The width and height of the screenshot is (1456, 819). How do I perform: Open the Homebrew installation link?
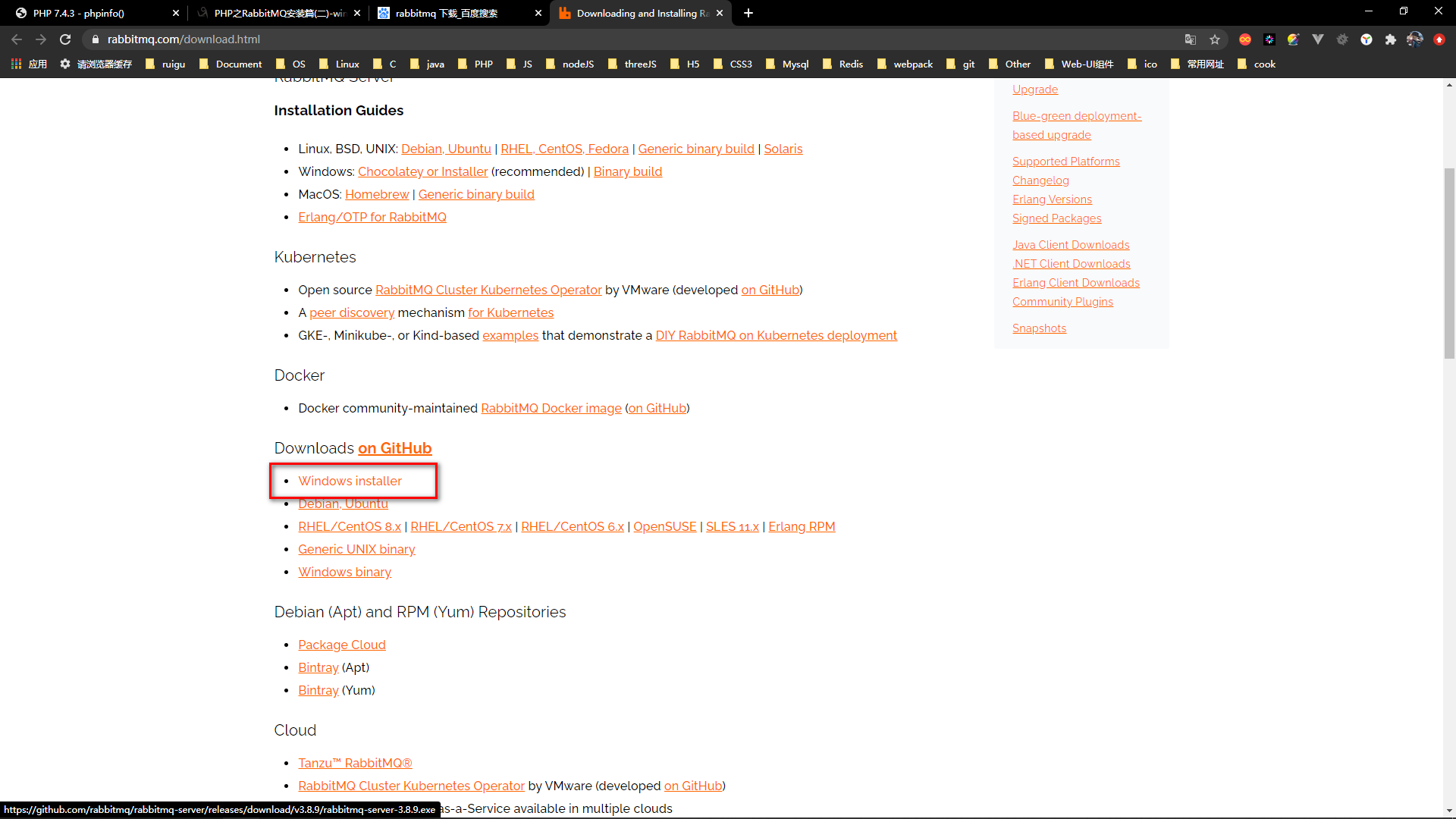[x=377, y=194]
